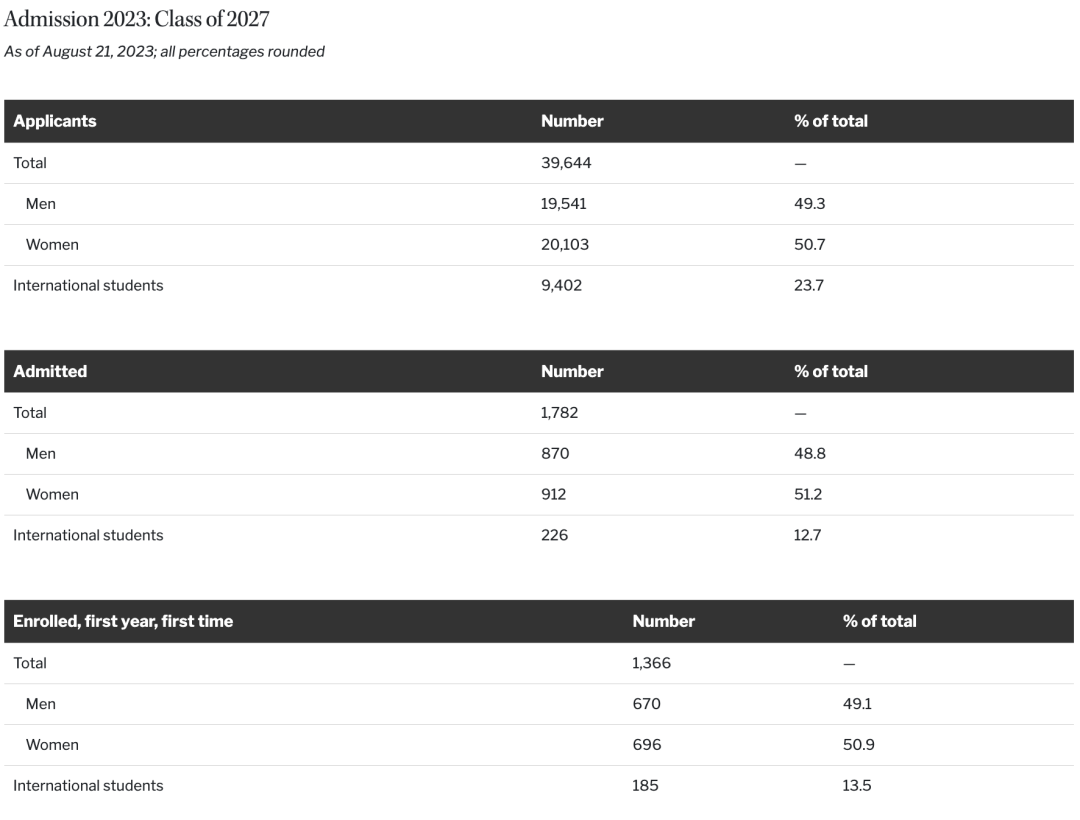Select the Applicants table header

pos(55,121)
